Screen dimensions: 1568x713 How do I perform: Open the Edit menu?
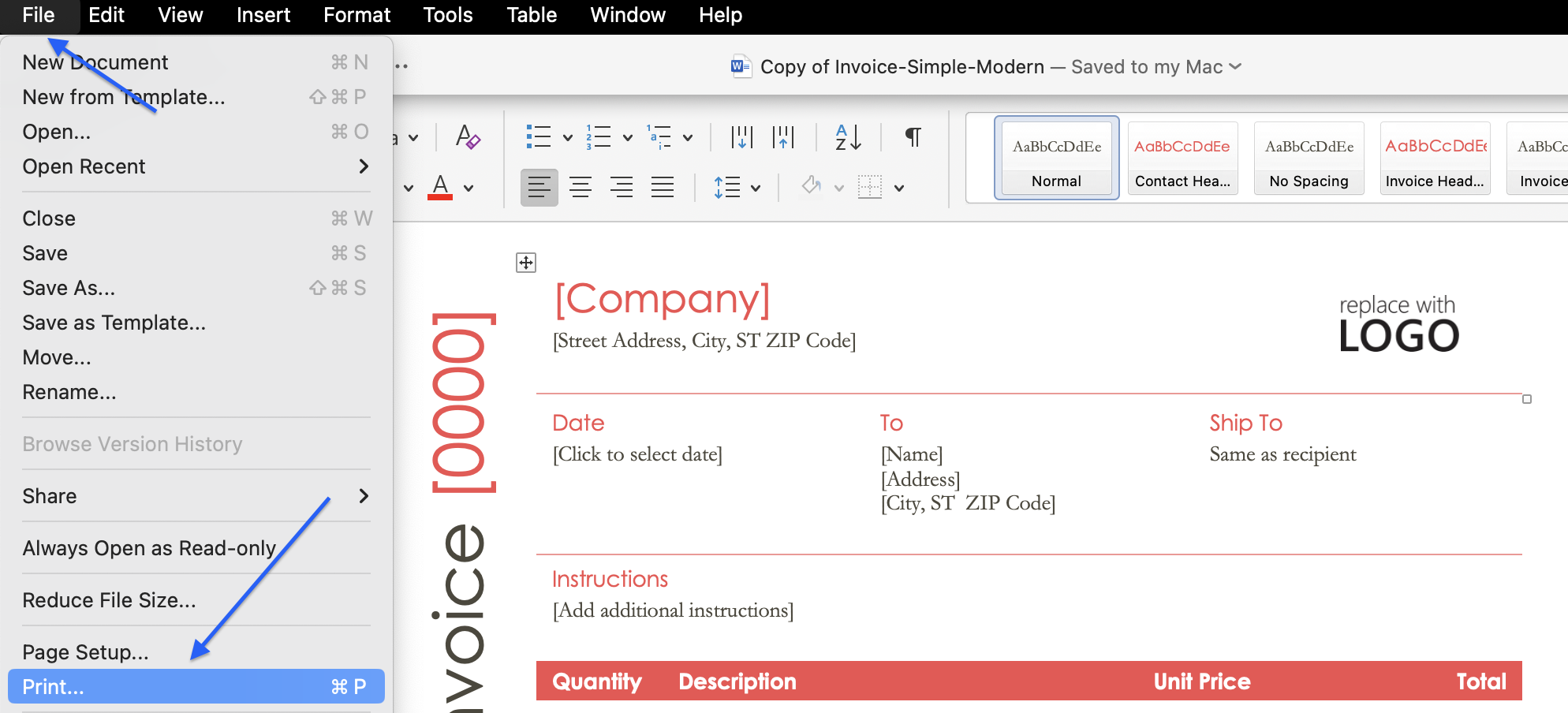click(106, 15)
